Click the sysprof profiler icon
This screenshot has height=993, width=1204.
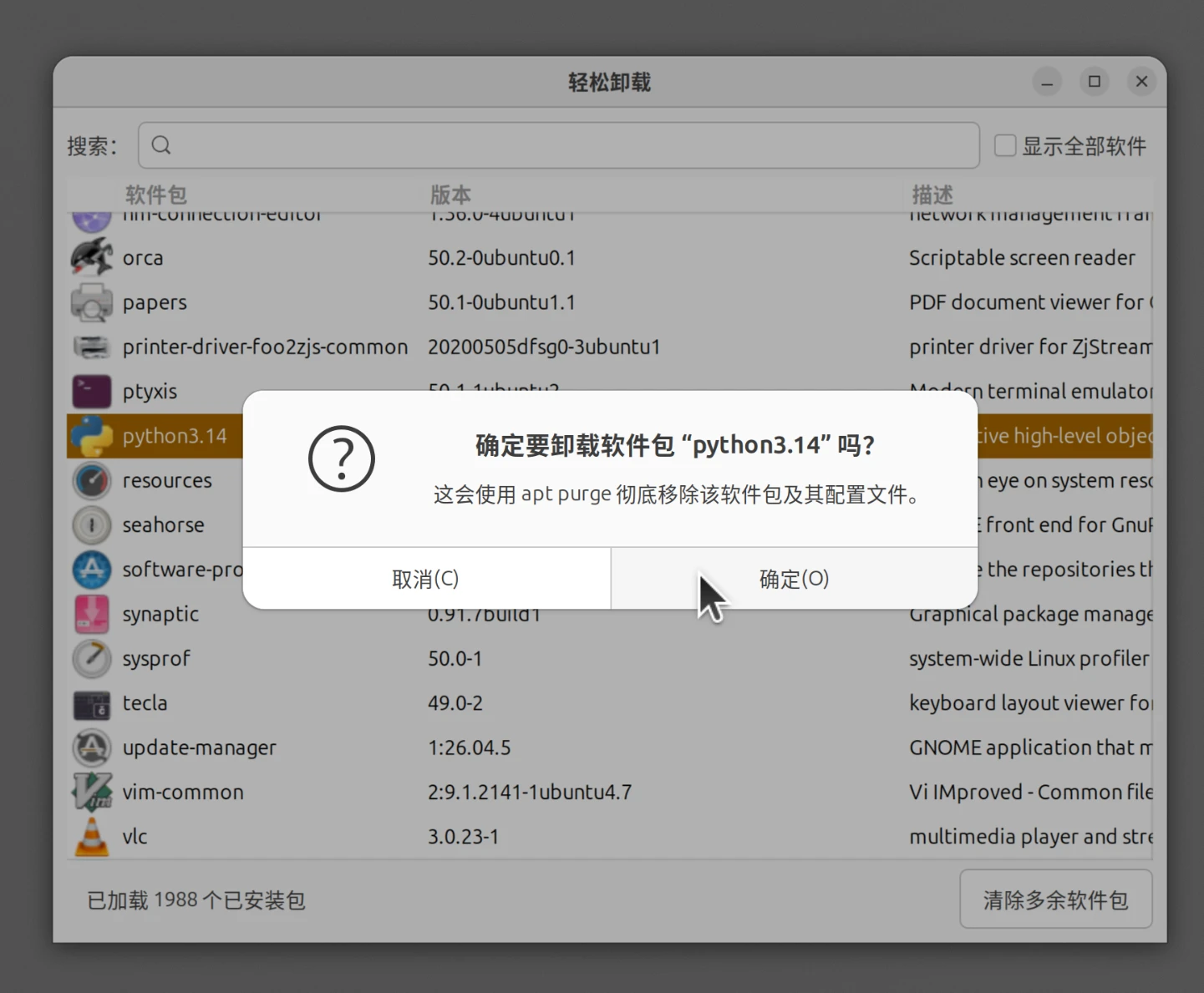pyautogui.click(x=92, y=659)
